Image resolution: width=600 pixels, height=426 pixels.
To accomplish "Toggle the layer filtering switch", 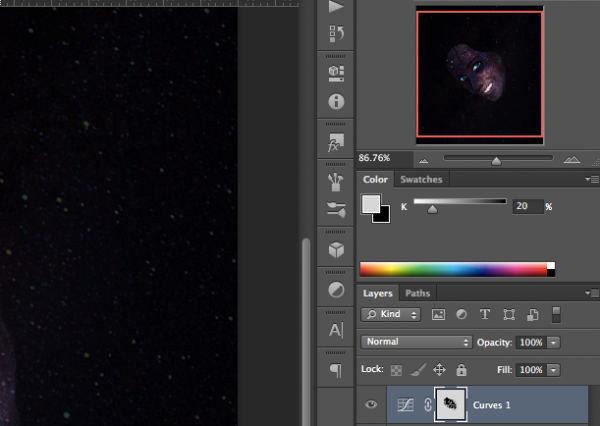I will pos(557,314).
